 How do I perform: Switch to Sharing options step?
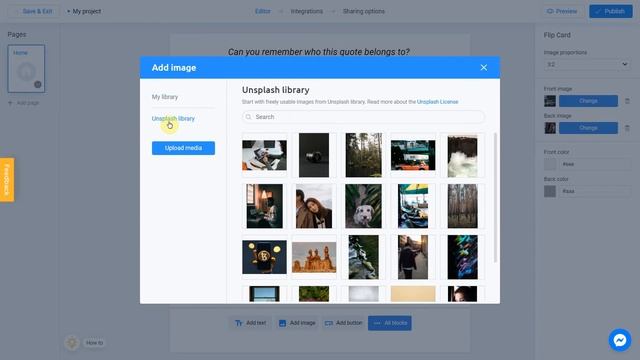(x=364, y=11)
